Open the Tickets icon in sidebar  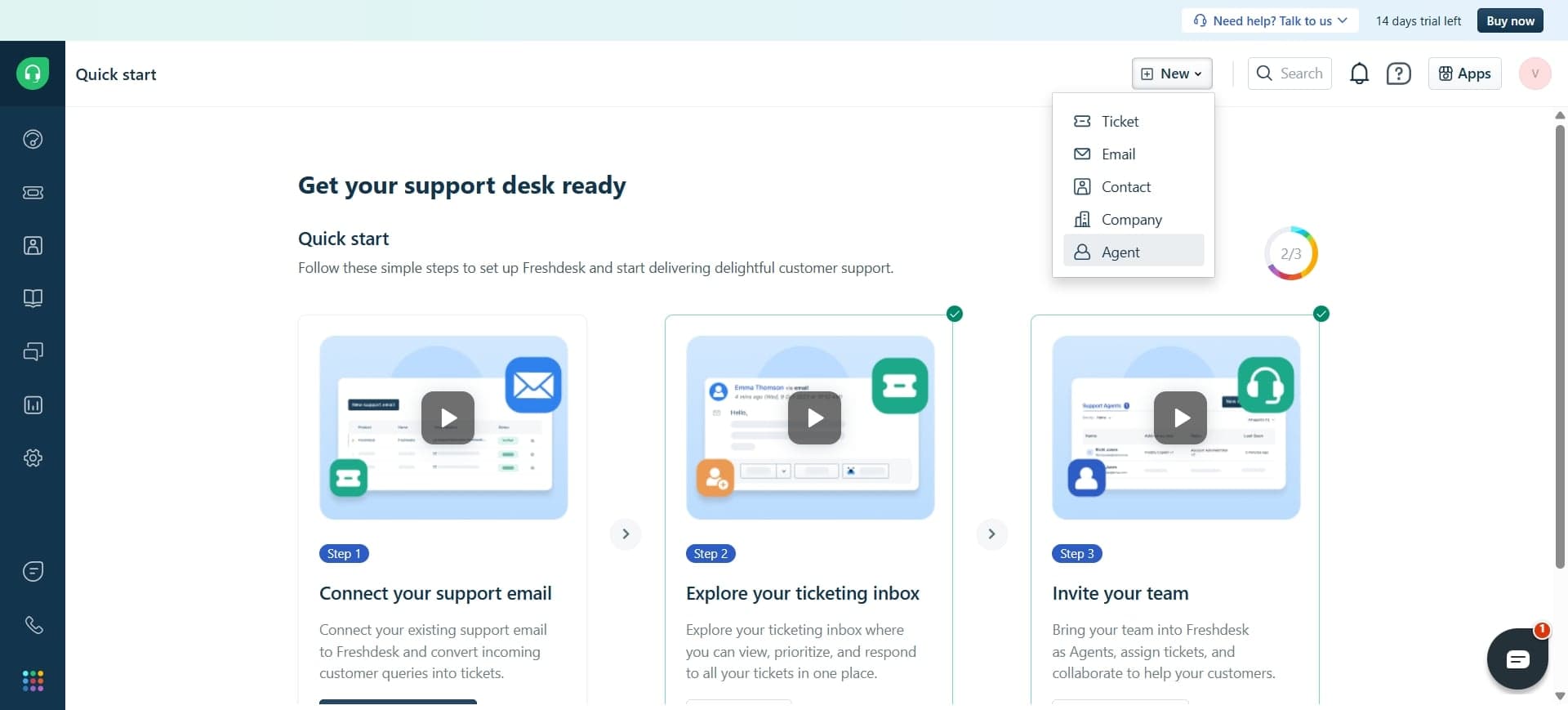pyautogui.click(x=33, y=193)
